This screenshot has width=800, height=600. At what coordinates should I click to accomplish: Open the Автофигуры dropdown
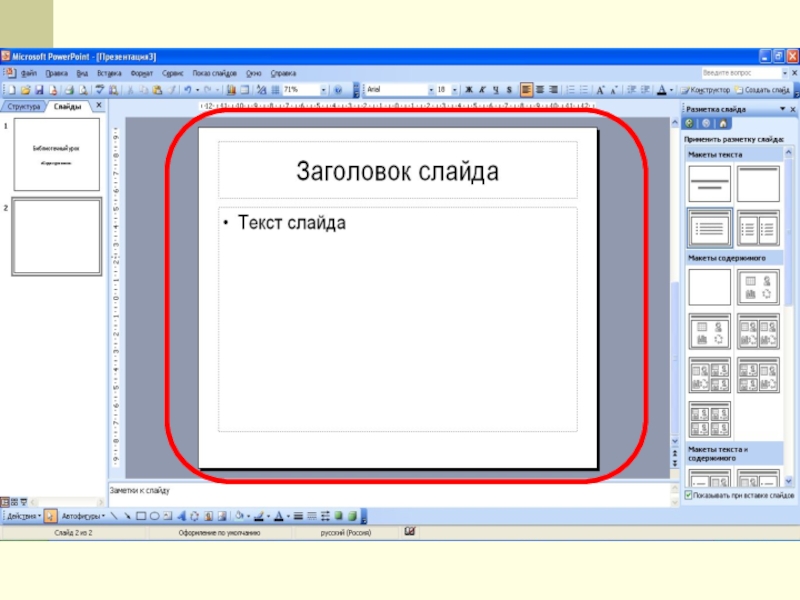tap(83, 516)
